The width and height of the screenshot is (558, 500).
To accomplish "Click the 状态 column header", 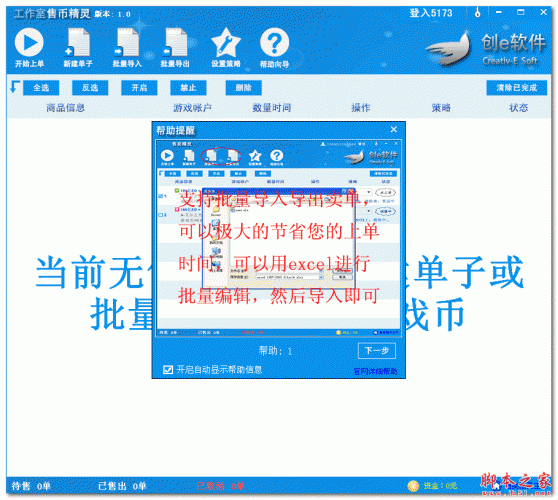I will pos(518,108).
